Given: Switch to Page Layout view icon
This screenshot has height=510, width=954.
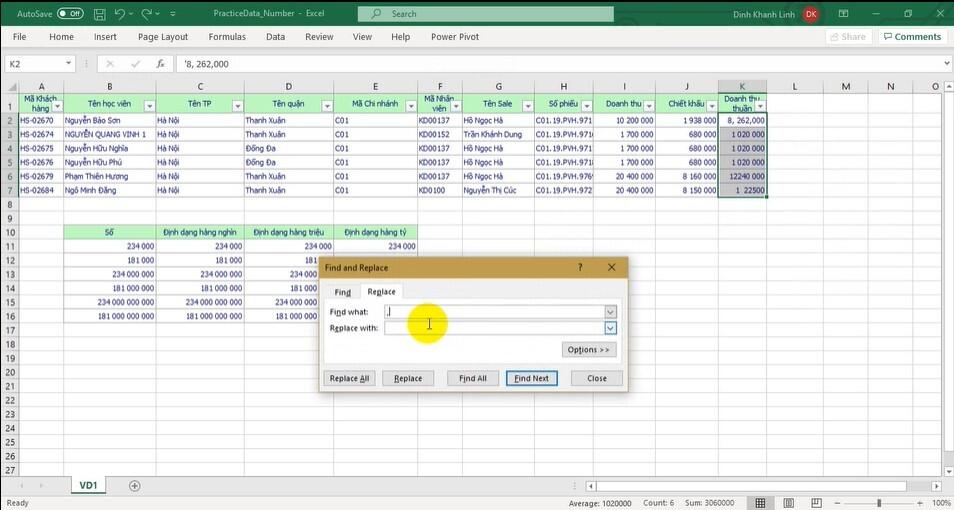Looking at the screenshot, I should [x=789, y=503].
